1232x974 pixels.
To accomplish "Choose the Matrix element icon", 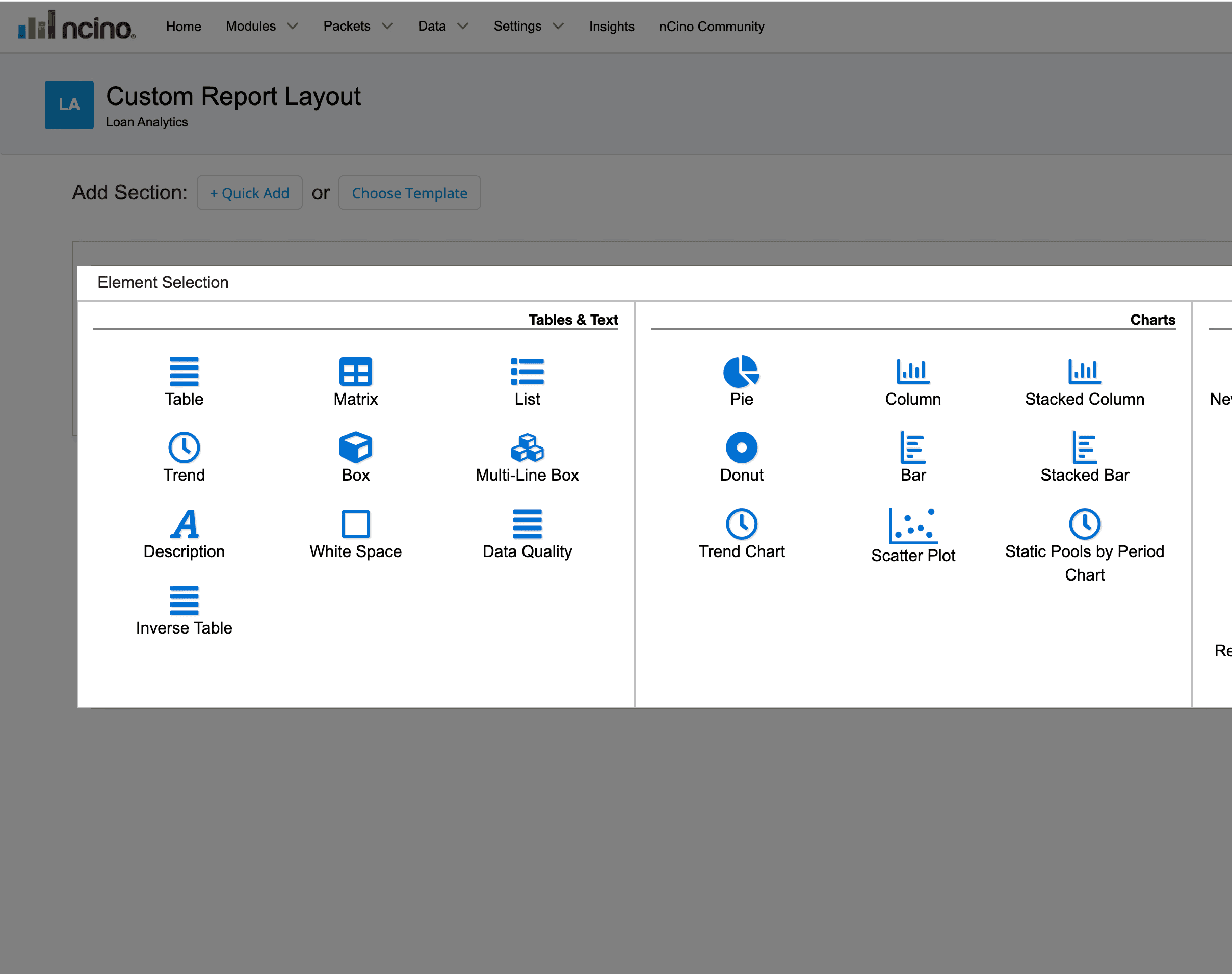I will [355, 372].
